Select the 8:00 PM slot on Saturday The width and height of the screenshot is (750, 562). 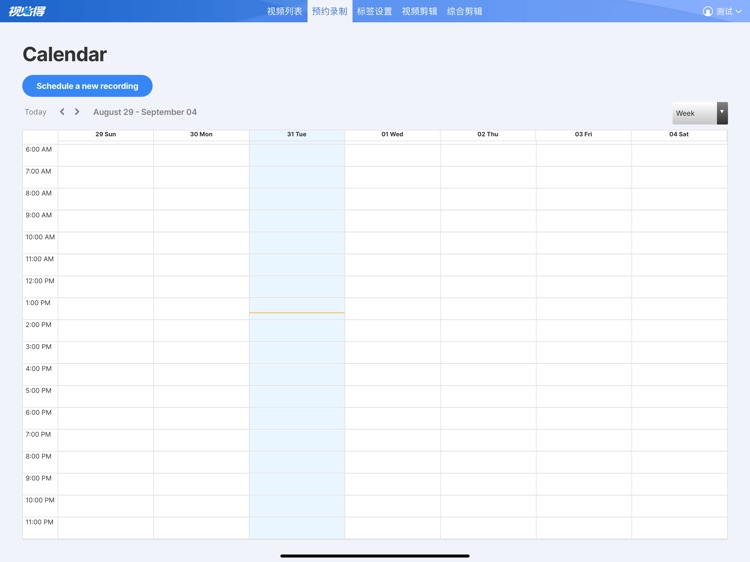[679, 462]
